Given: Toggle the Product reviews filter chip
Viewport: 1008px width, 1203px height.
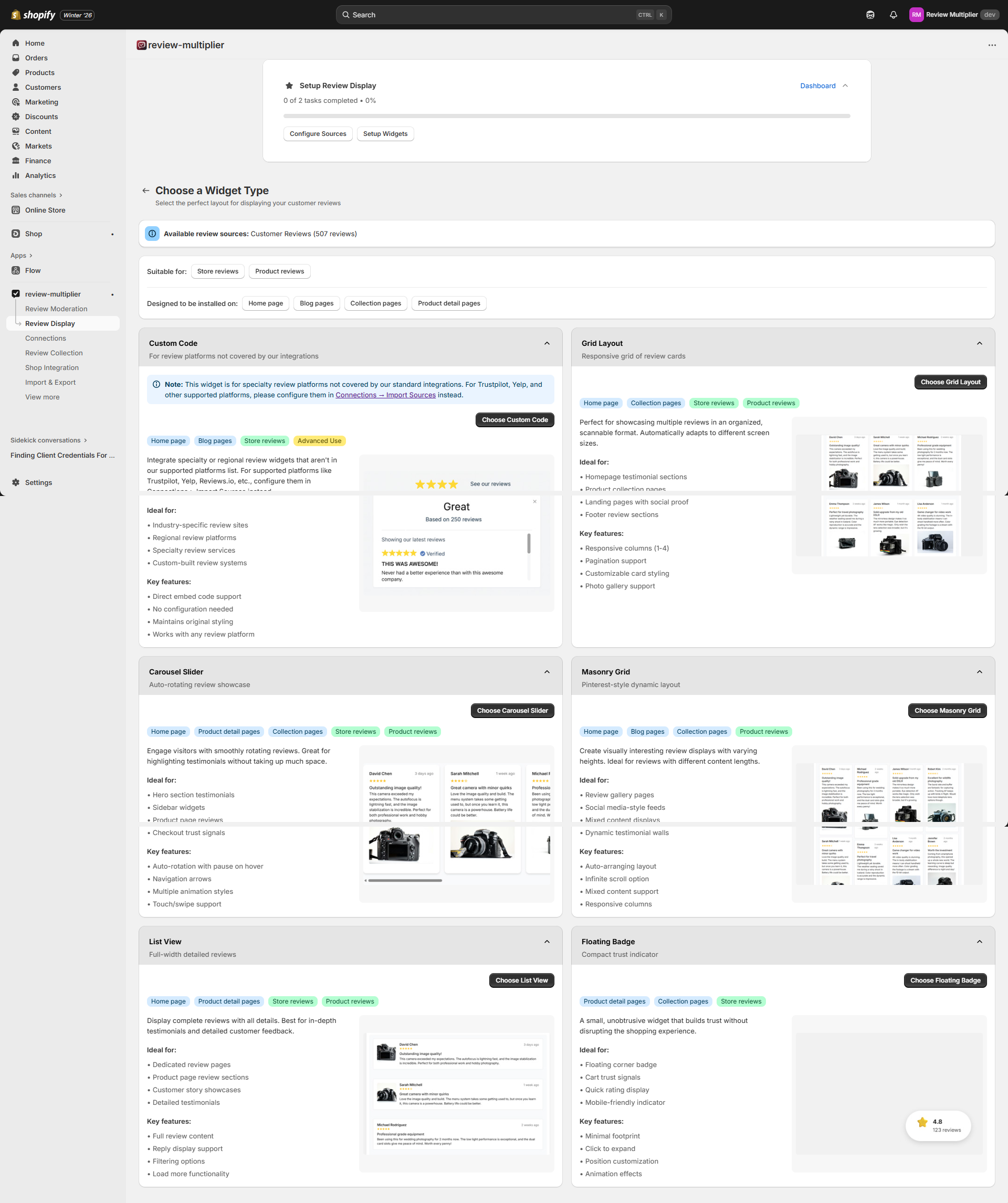Looking at the screenshot, I should tap(279, 271).
